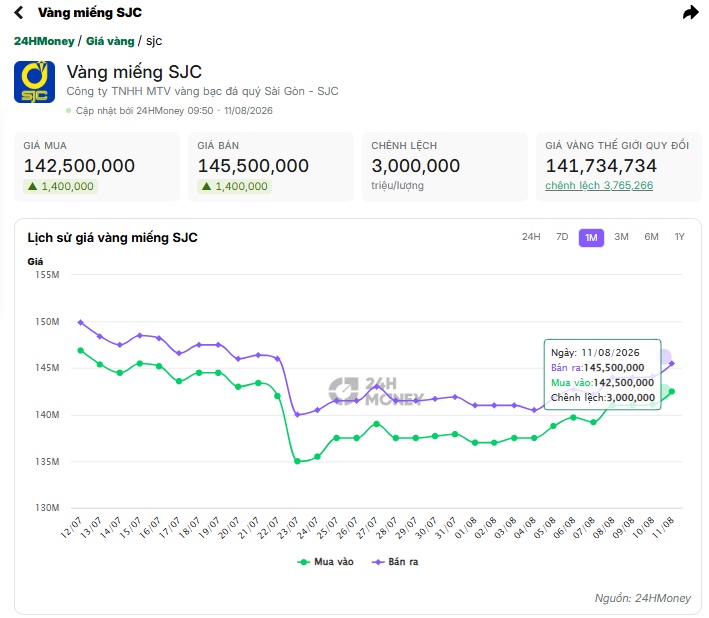
Task: Click update timestamp 09:50 - 11/08/2026
Action: (230, 111)
